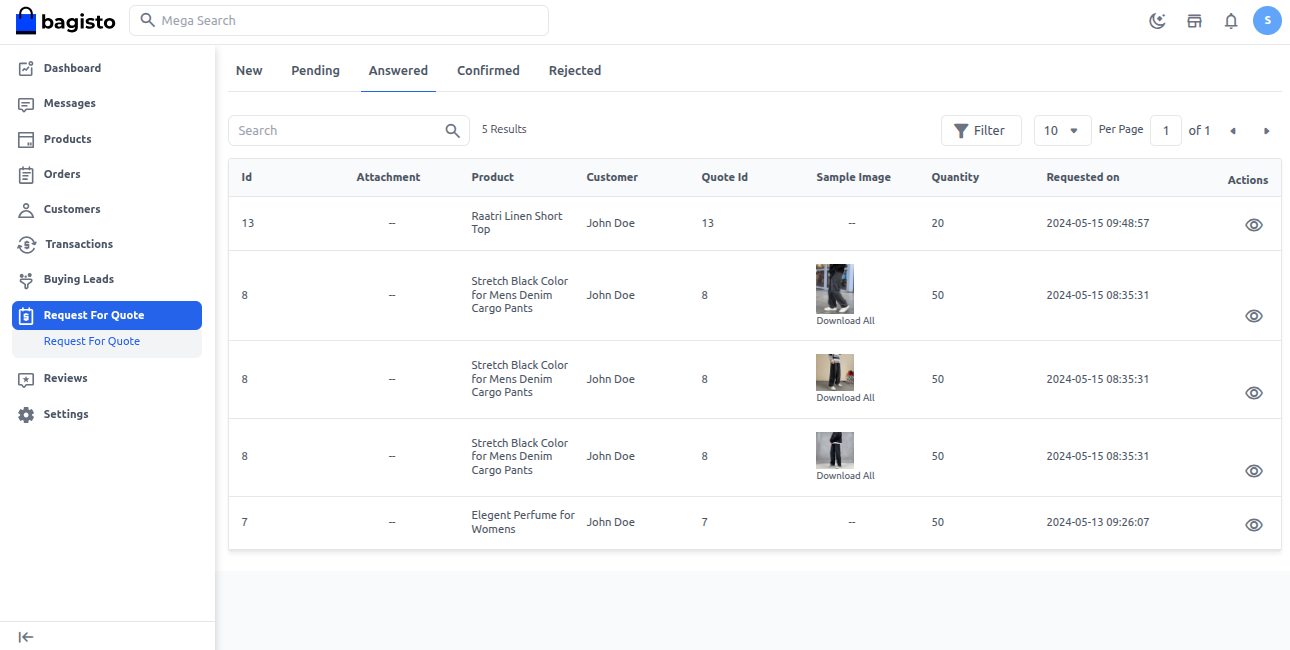
Task: Collapse the sidebar menu
Action: (26, 637)
